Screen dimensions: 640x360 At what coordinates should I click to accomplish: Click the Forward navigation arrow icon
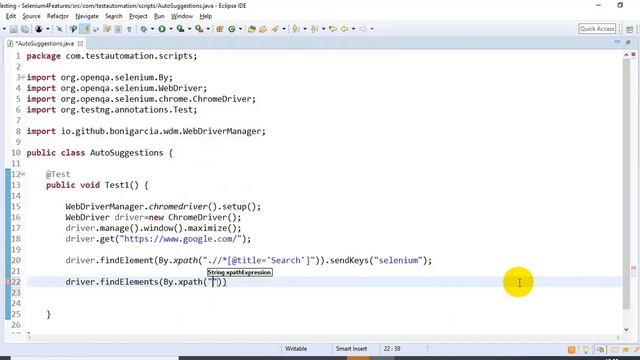[x=362, y=29]
